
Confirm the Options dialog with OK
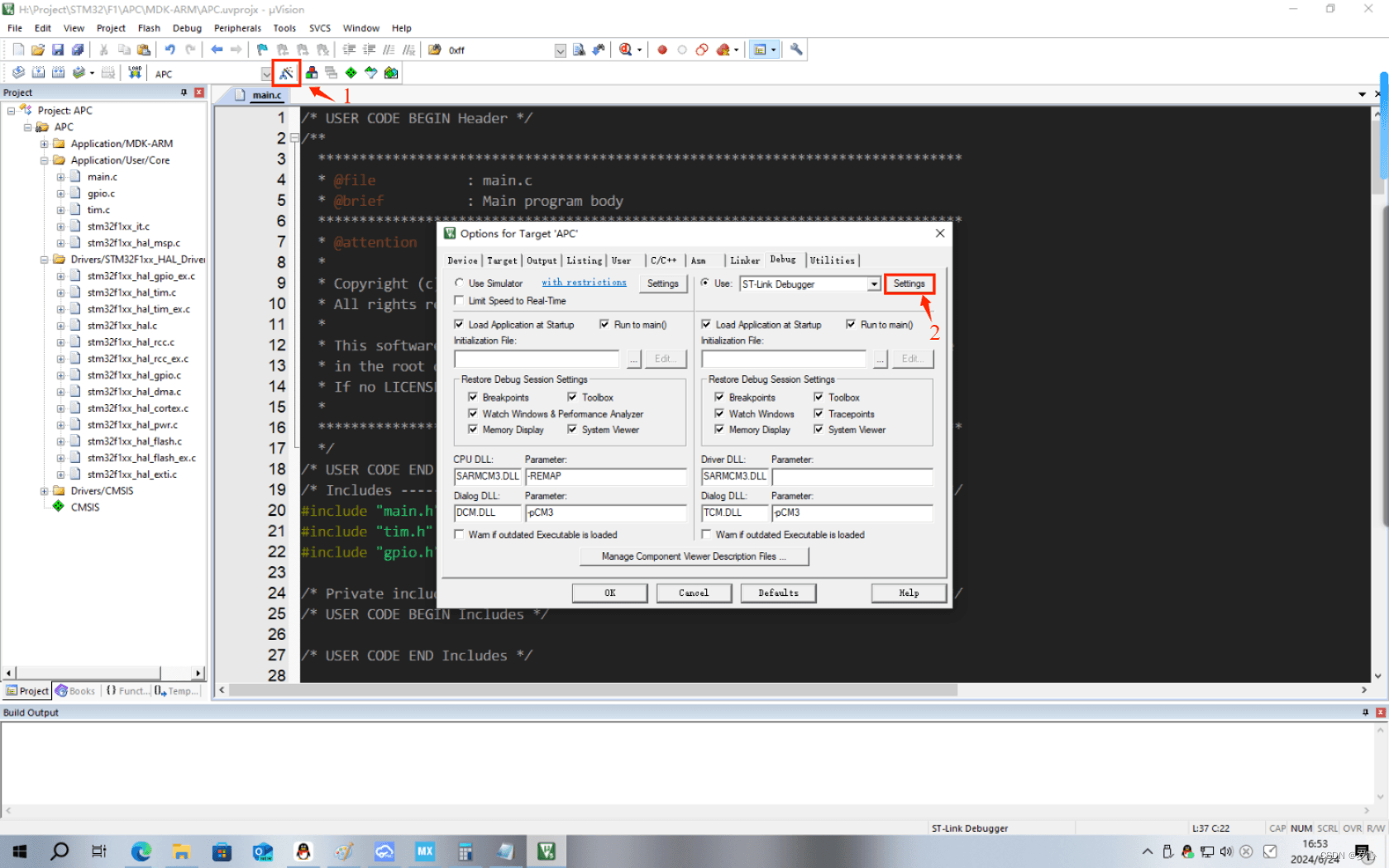click(610, 593)
